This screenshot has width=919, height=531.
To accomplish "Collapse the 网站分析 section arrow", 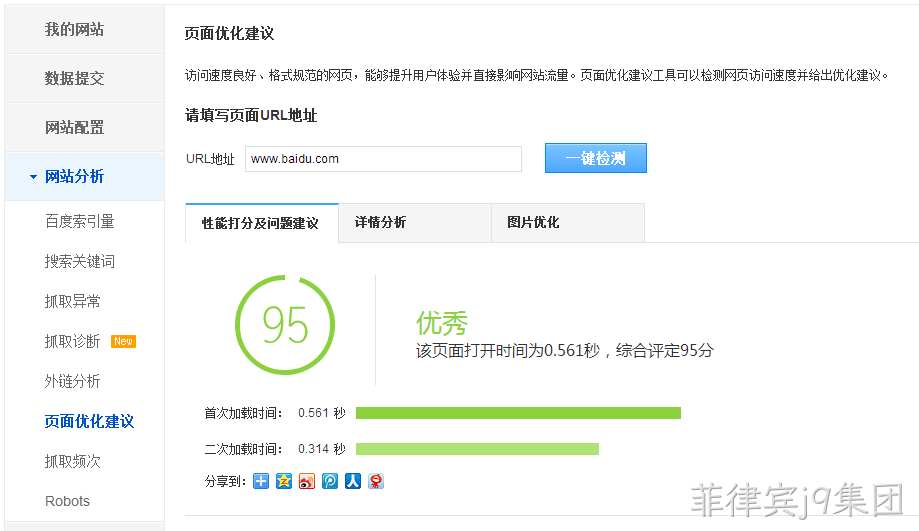I will point(33,176).
